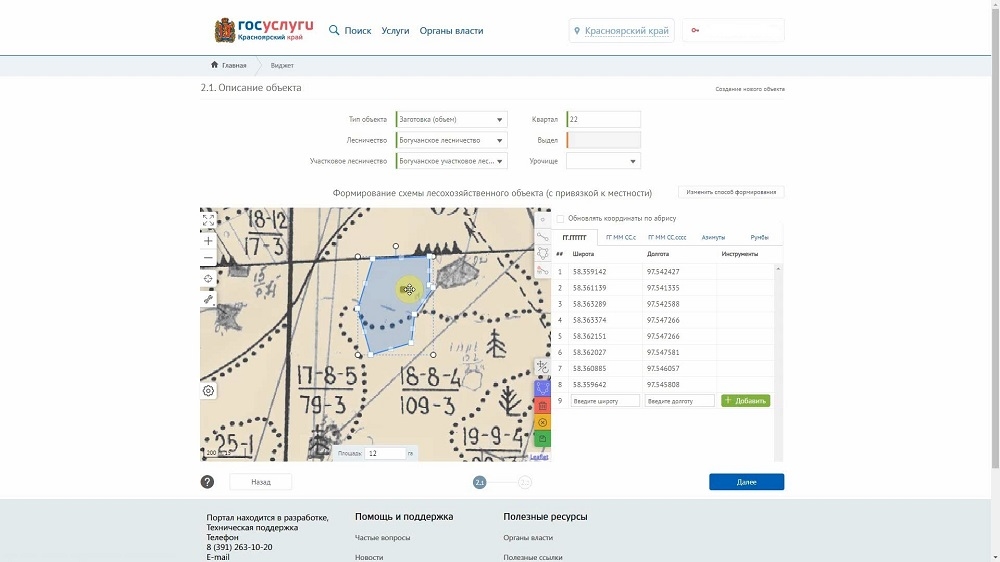
Task: Click the orange cancel circle icon
Action: 542,422
